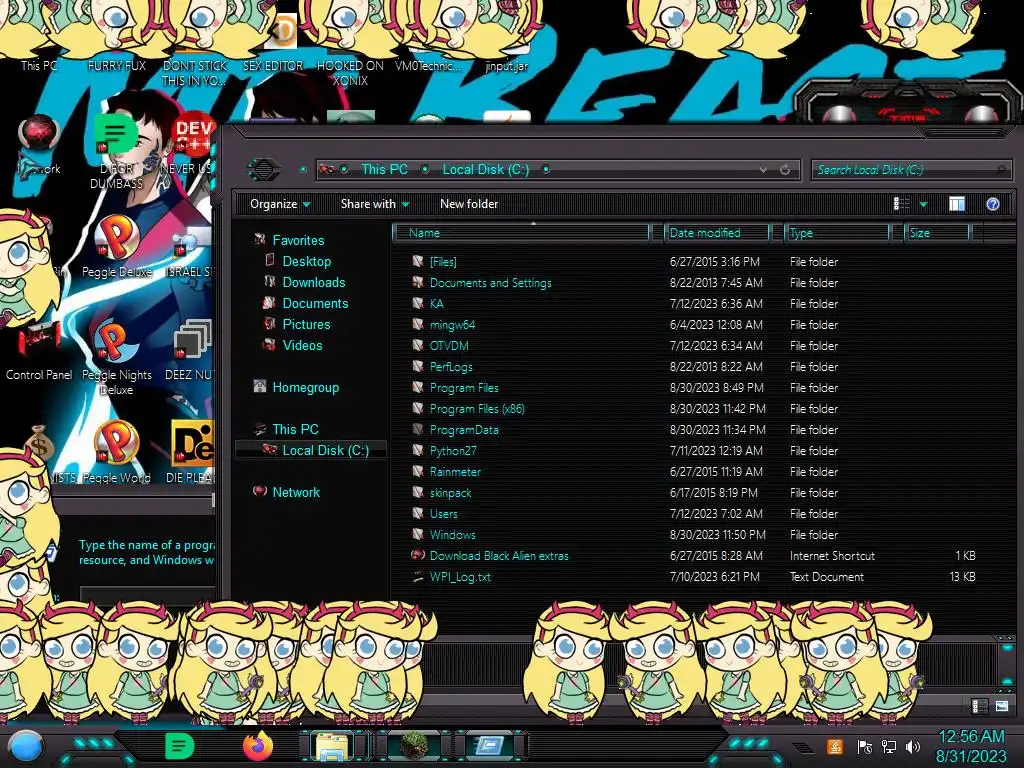The width and height of the screenshot is (1024, 768).
Task: Open Firefox from the taskbar
Action: pyautogui.click(x=257, y=746)
